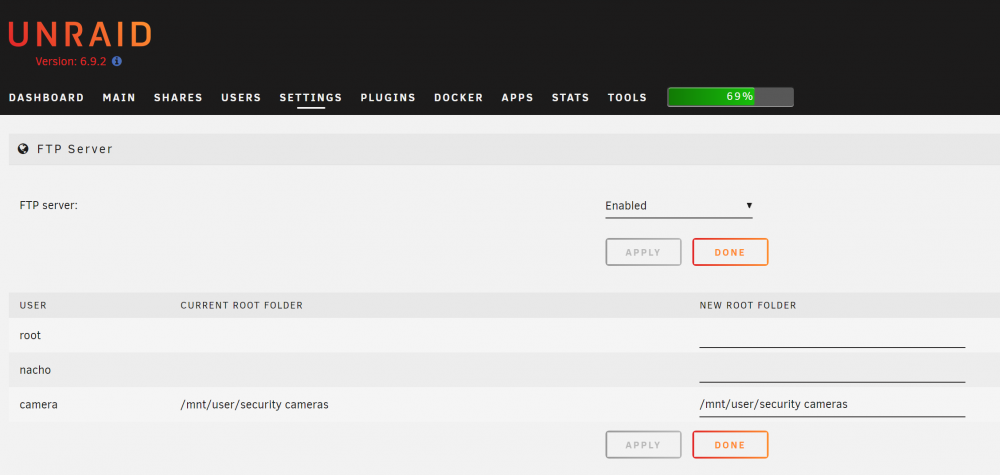The width and height of the screenshot is (1000, 475).
Task: Click Done below FTP server dropdown
Action: (x=730, y=252)
